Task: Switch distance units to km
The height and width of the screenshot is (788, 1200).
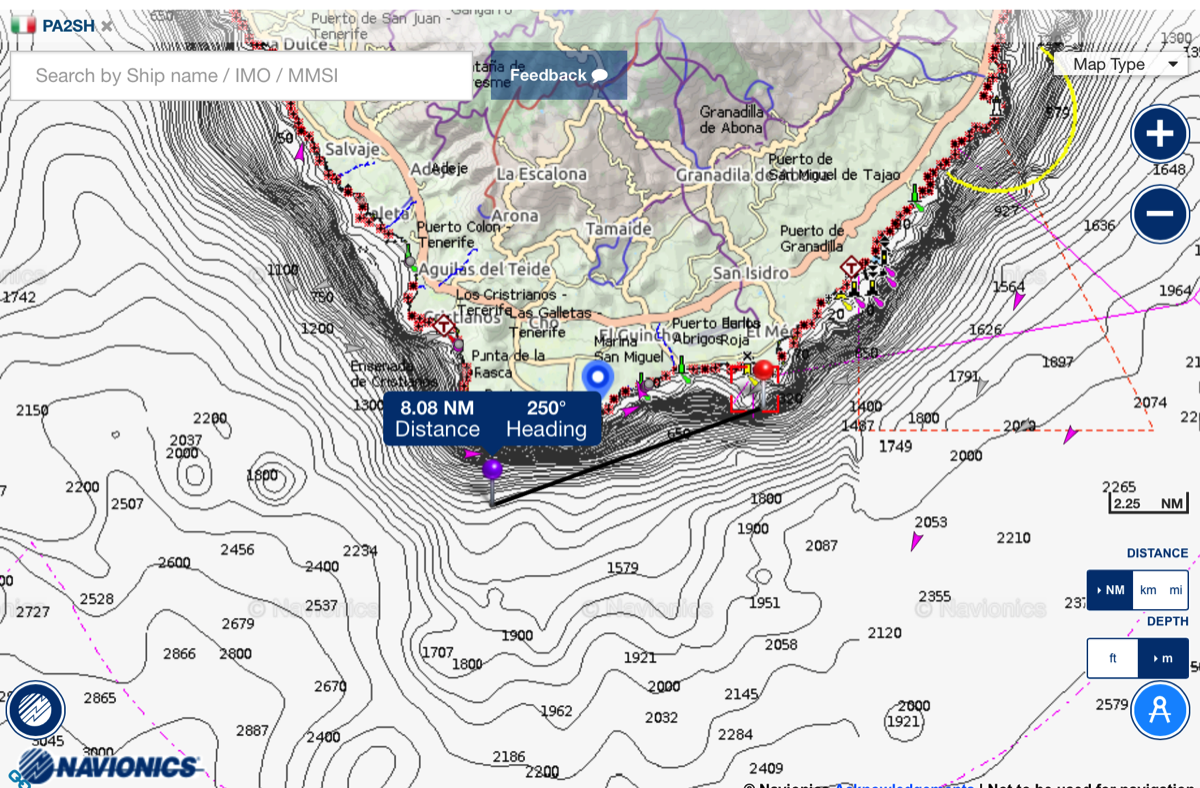Action: click(1148, 590)
